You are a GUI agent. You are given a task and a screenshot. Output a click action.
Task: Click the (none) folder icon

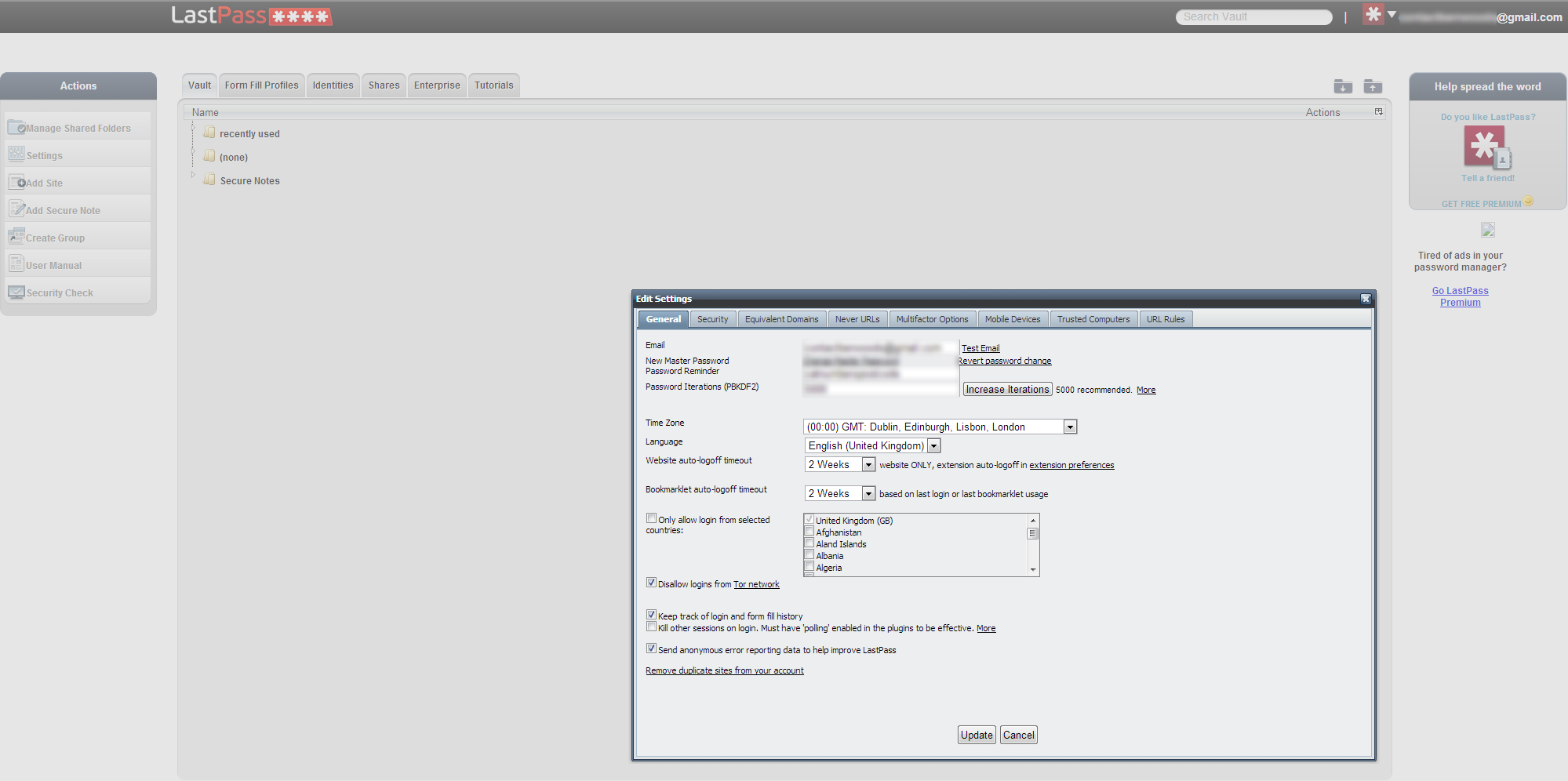click(209, 156)
